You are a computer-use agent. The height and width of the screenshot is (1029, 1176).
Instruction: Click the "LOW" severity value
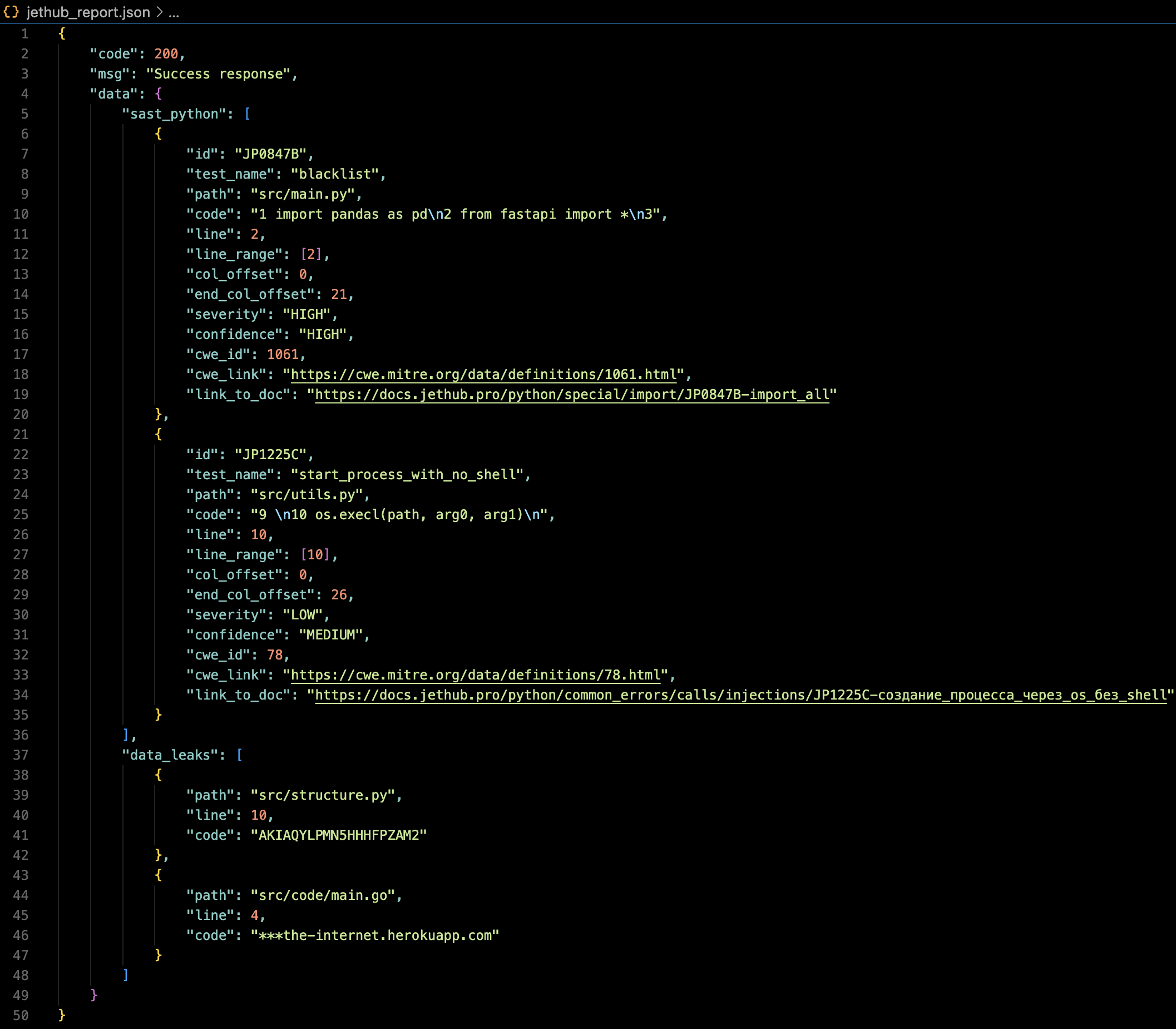point(303,615)
